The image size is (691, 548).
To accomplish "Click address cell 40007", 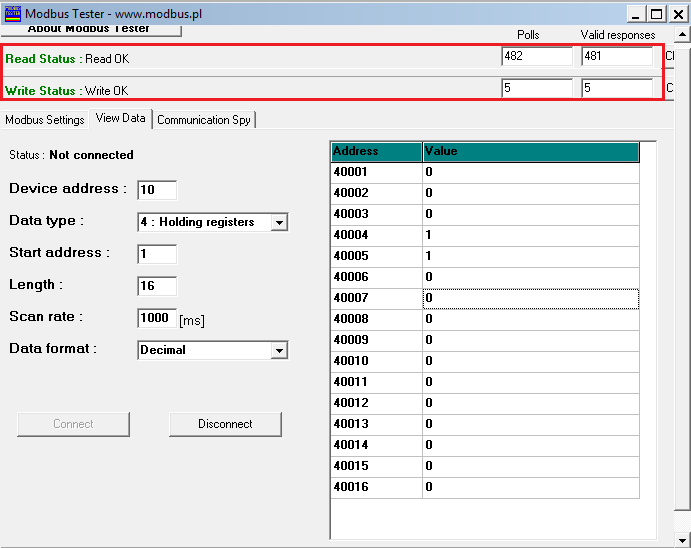I will point(376,298).
